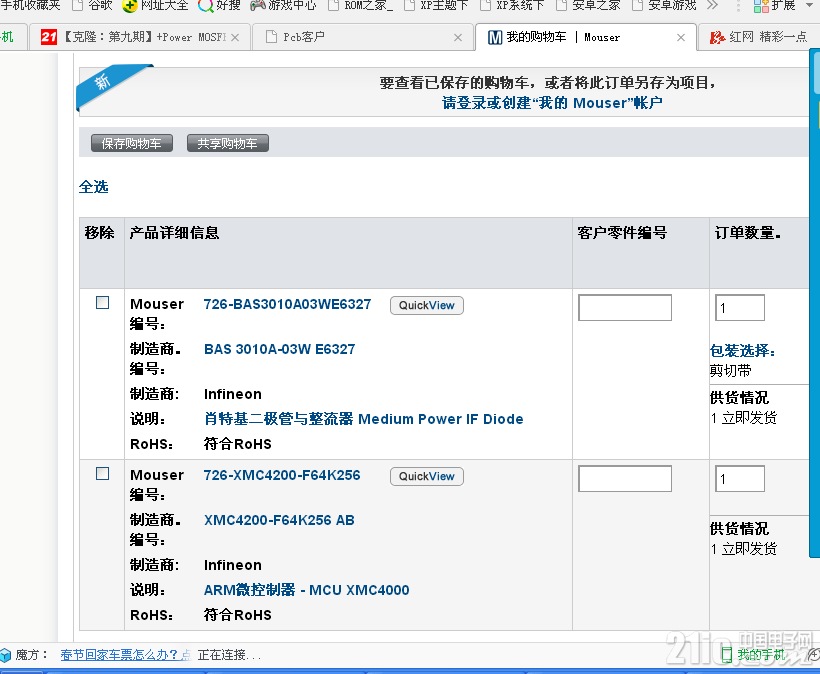820x674 pixels.
Task: Close the Mouser shopping cart tab
Action: point(681,38)
